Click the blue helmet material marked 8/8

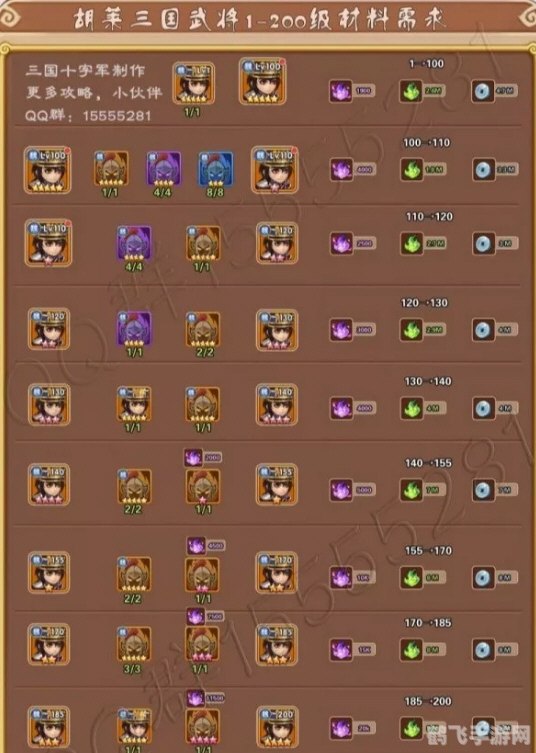point(216,169)
